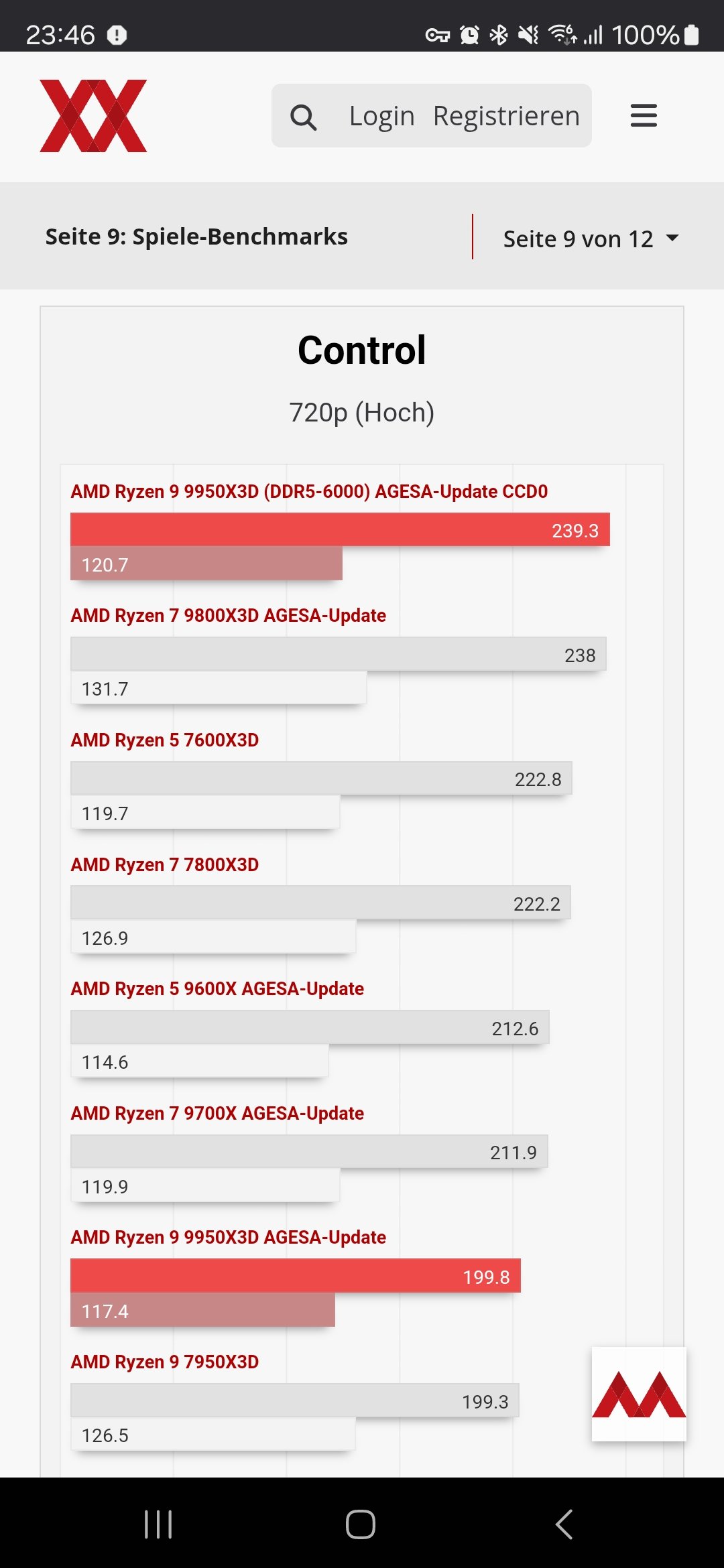Open search with the magnifier icon
Viewport: 724px width, 1568px height.
pyautogui.click(x=303, y=117)
